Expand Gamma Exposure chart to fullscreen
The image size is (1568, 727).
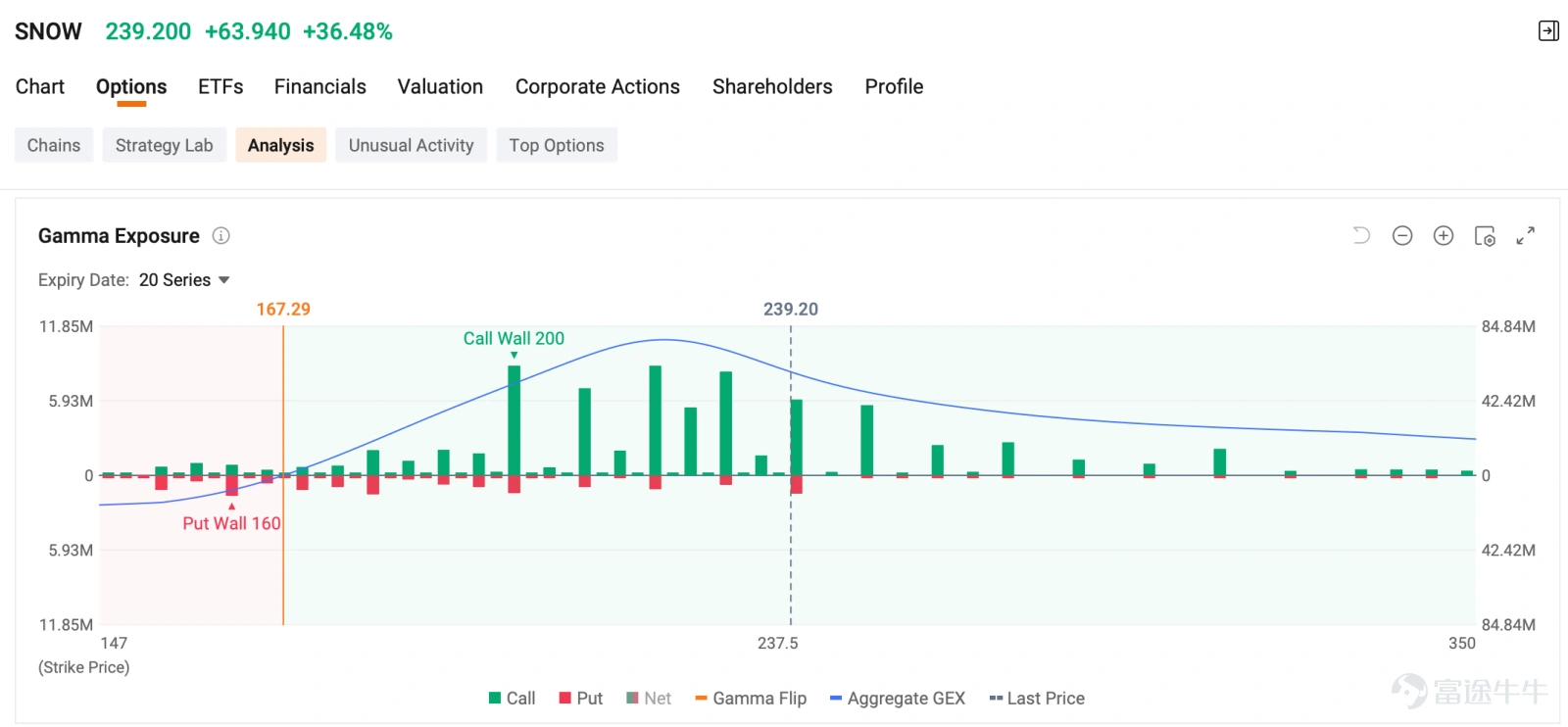[x=1526, y=236]
